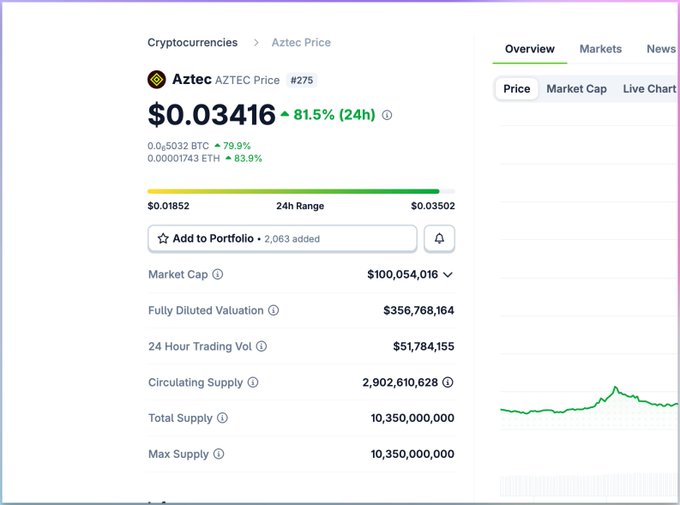This screenshot has width=680, height=505.
Task: Go to Cryptocurrencies breadcrumb link
Action: pos(193,43)
